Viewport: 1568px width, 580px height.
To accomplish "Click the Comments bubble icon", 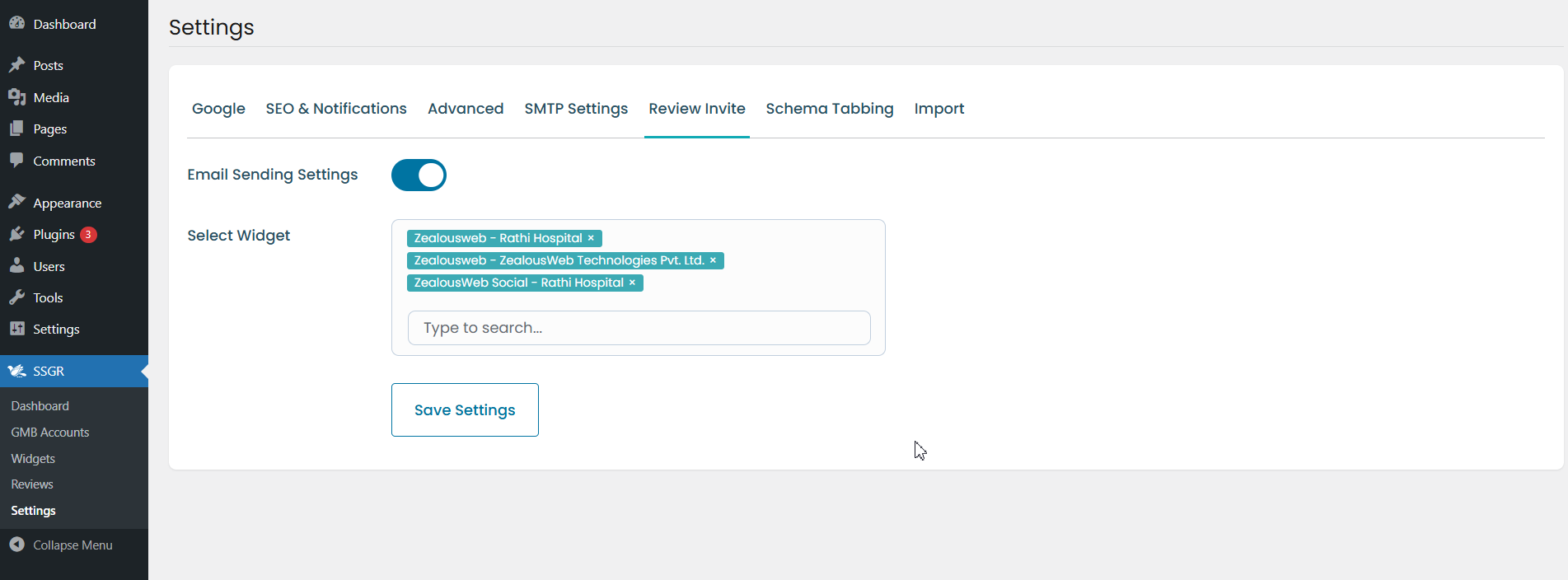I will pyautogui.click(x=16, y=161).
